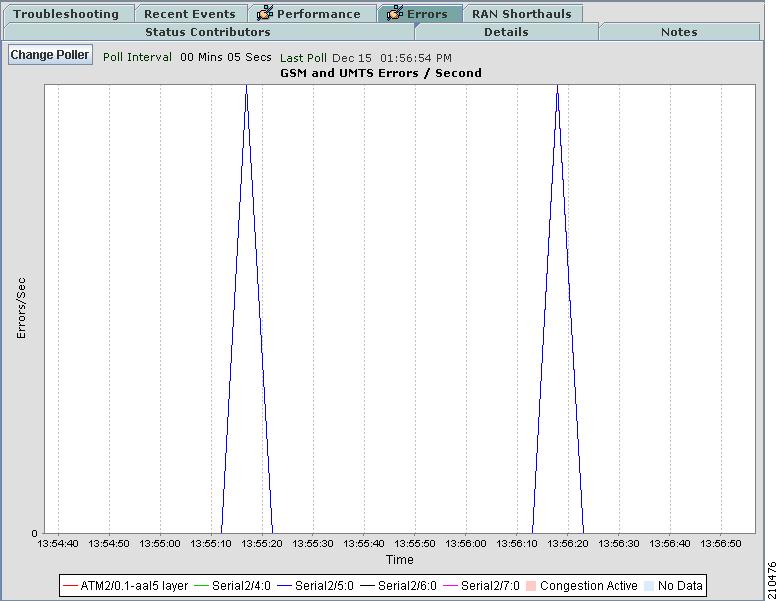Click the red ATM2/0.1-aal5 legend line

click(70, 586)
